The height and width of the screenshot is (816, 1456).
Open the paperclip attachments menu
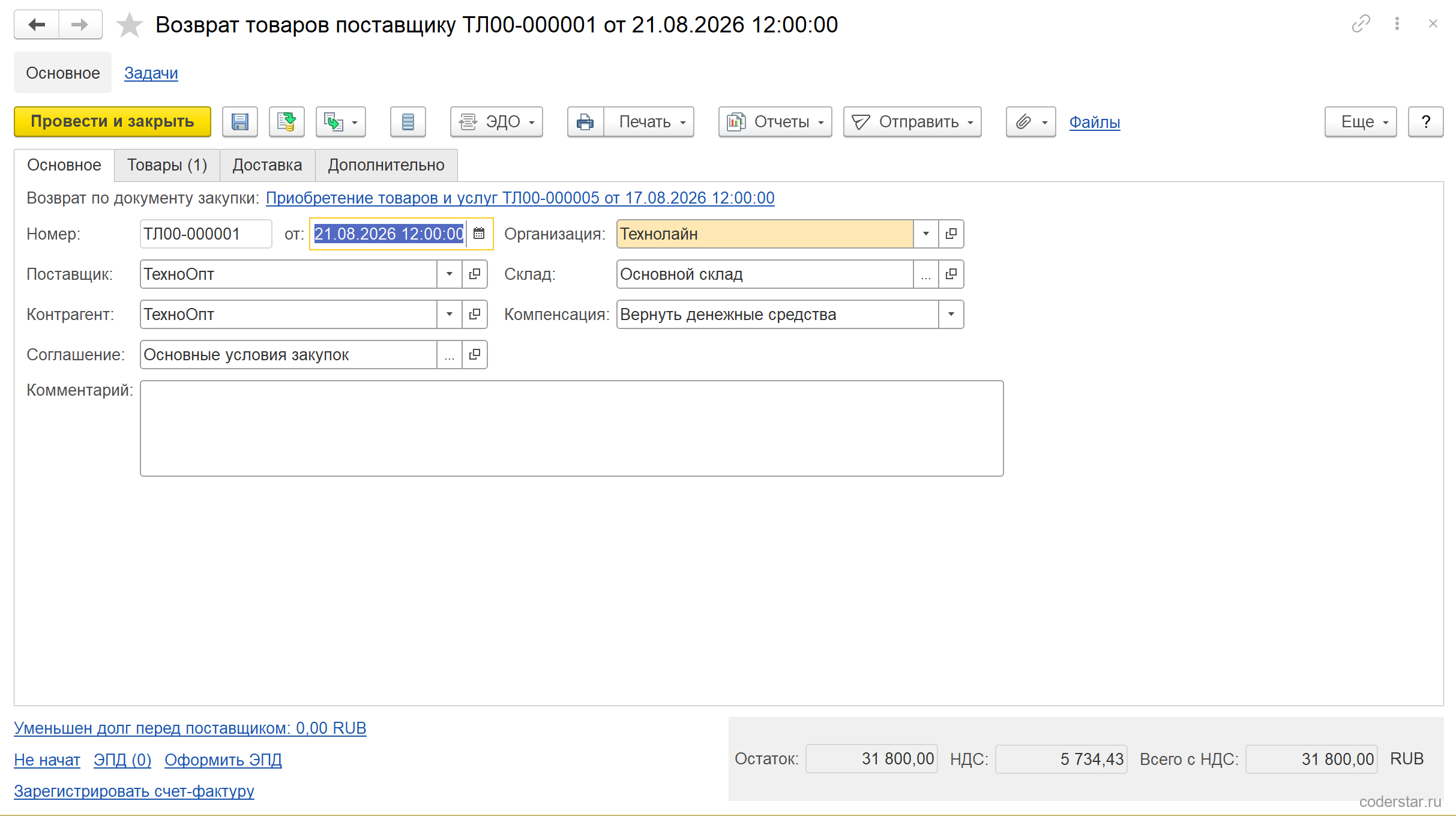click(x=1031, y=122)
